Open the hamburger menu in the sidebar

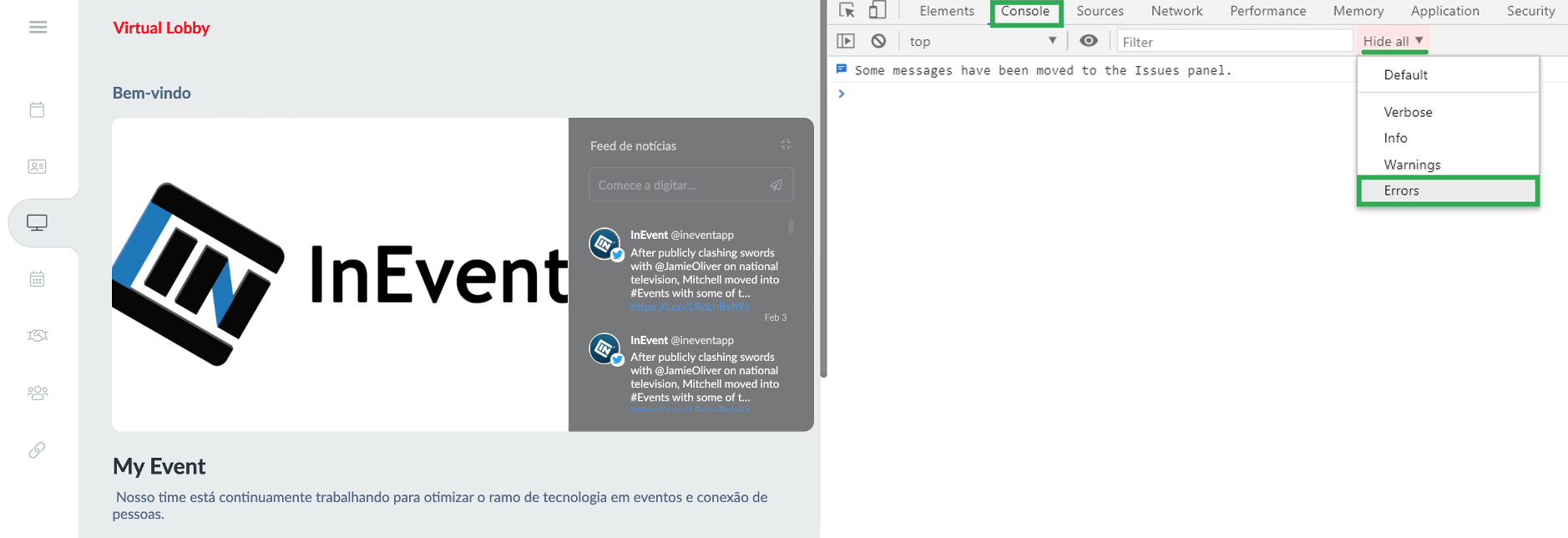[x=38, y=28]
